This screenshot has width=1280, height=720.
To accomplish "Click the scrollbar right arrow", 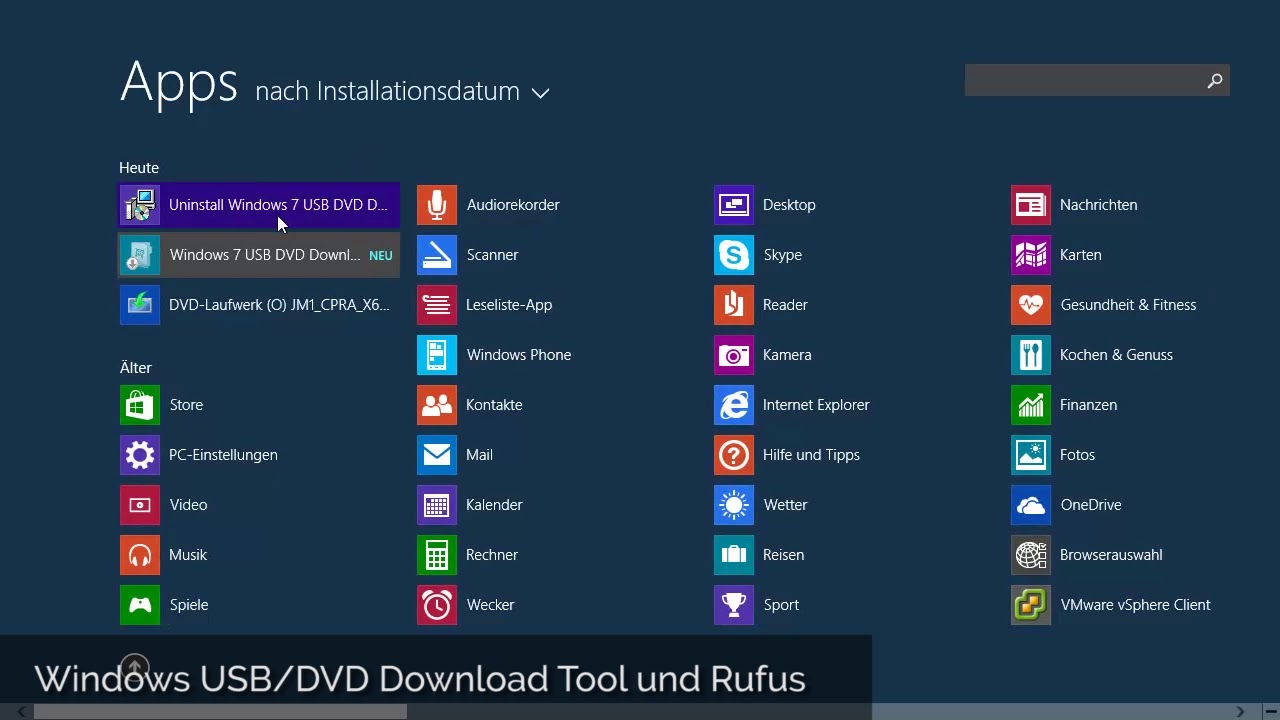I will [1240, 712].
